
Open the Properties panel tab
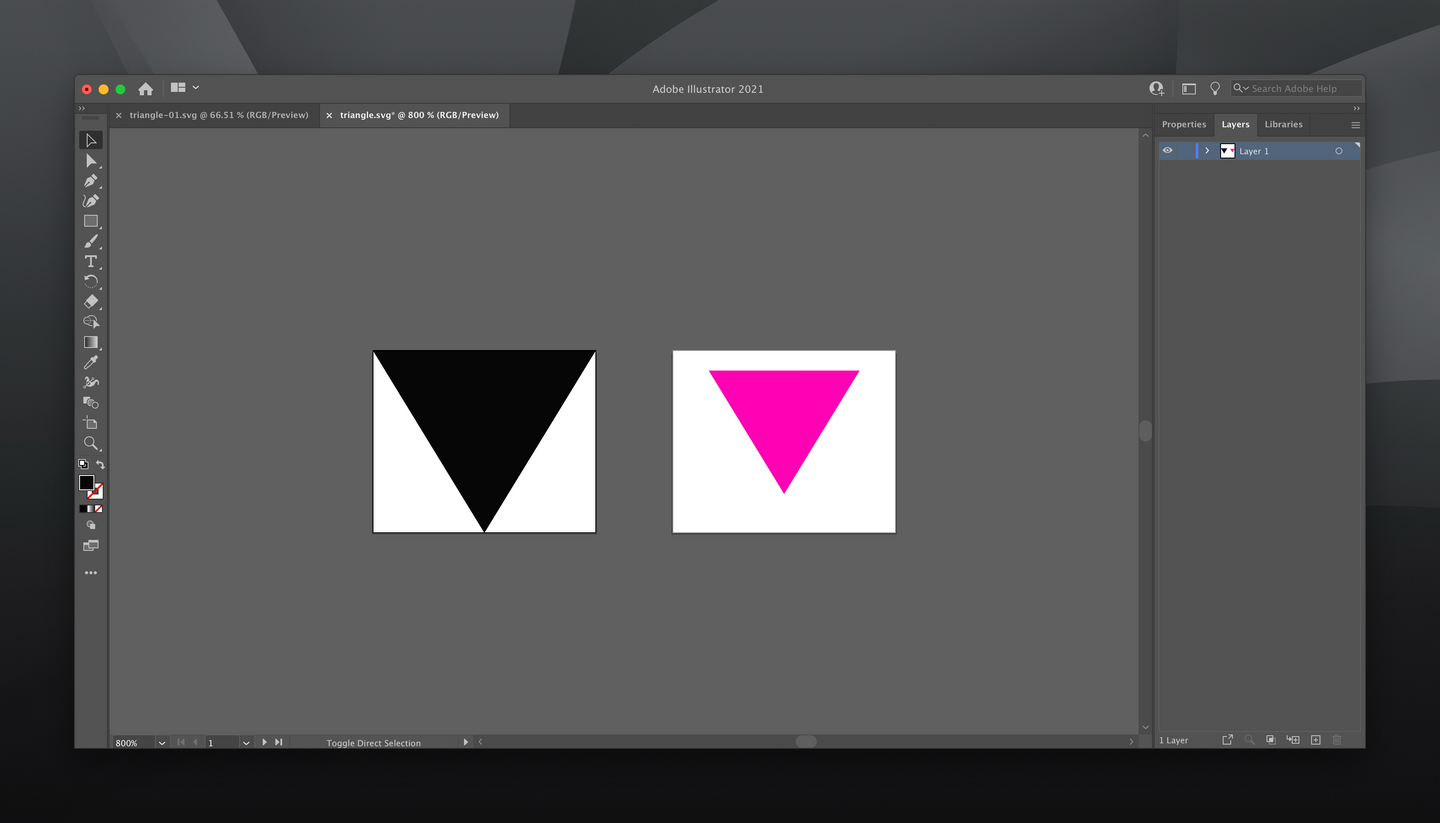1184,124
